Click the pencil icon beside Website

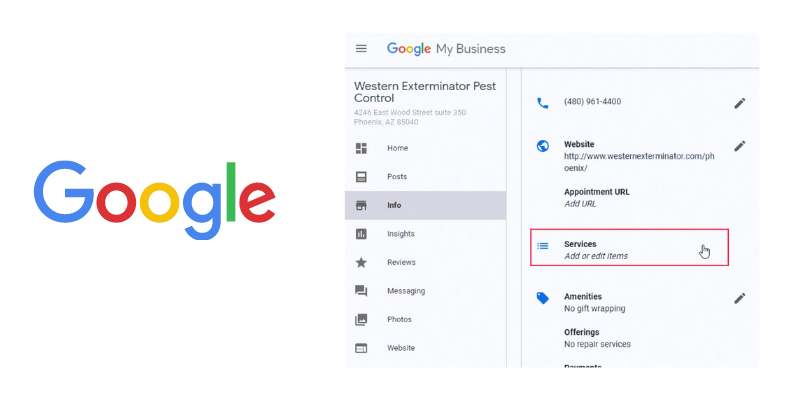pos(740,146)
